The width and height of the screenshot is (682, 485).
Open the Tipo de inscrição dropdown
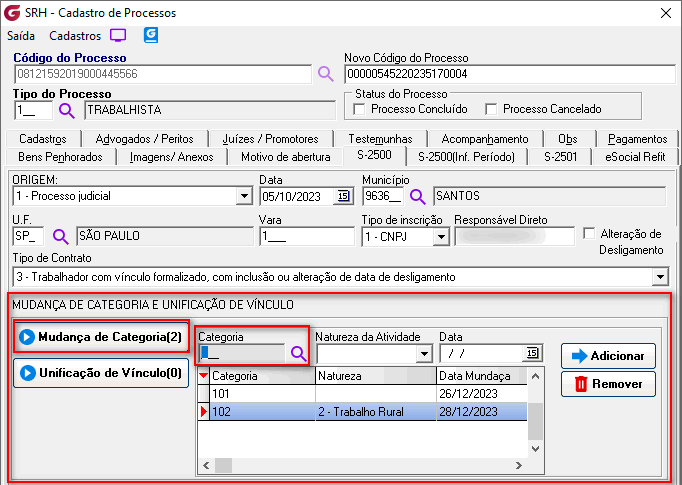pos(440,237)
